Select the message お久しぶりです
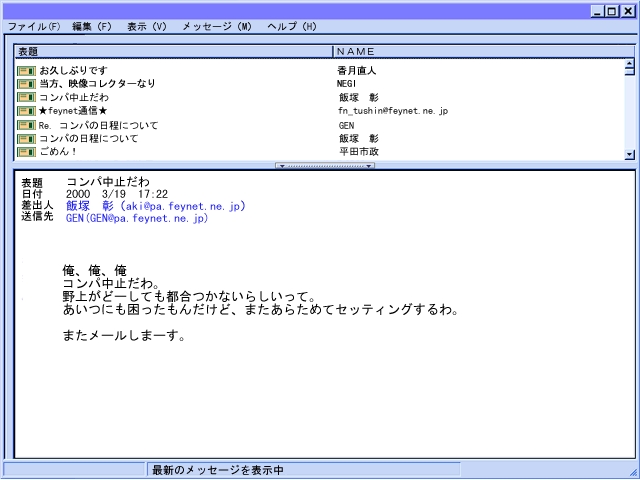The width and height of the screenshot is (640, 480). [x=73, y=70]
